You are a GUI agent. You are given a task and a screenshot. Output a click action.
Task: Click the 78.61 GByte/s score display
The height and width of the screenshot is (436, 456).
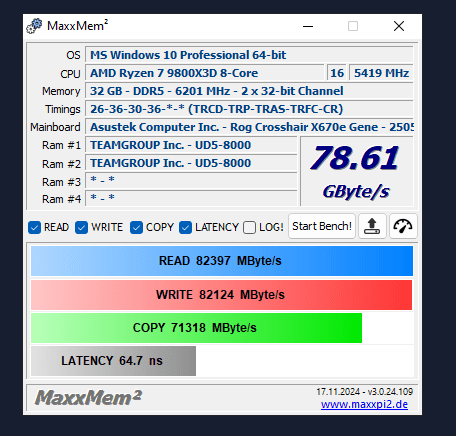click(357, 172)
